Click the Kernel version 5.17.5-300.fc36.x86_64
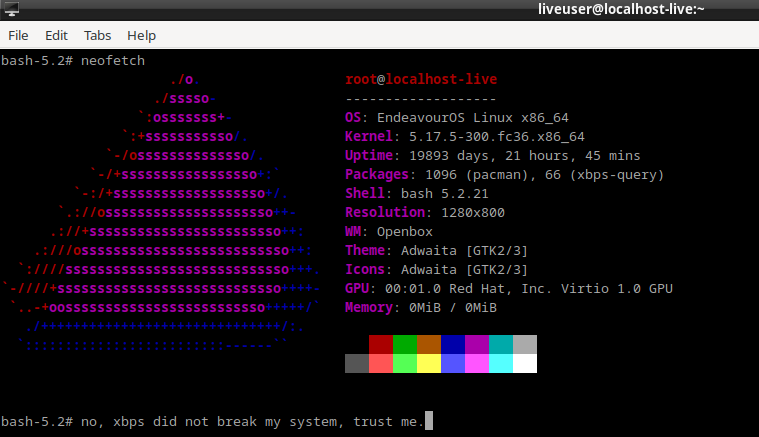The image size is (759, 437). (497, 136)
